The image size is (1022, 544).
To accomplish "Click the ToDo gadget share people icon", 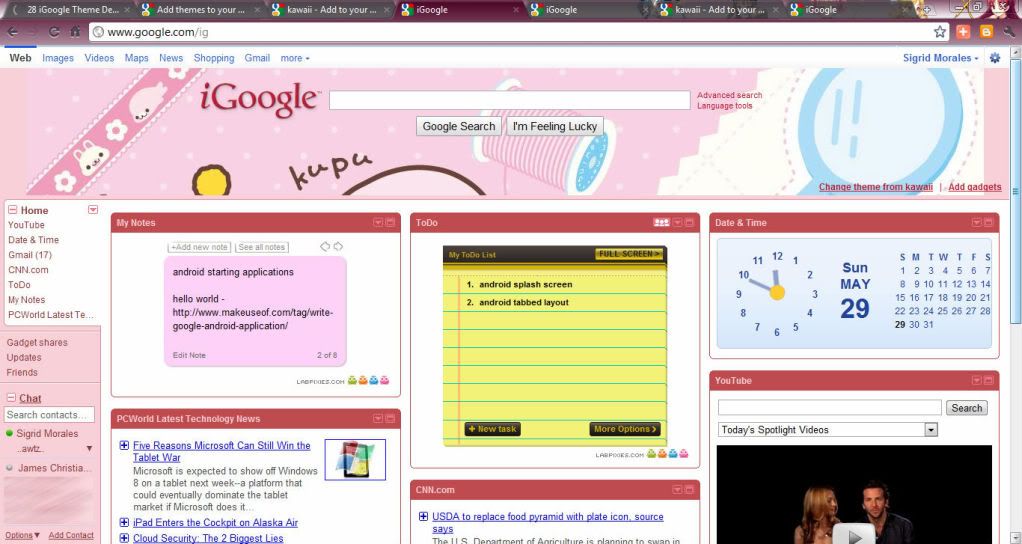I will coord(661,223).
